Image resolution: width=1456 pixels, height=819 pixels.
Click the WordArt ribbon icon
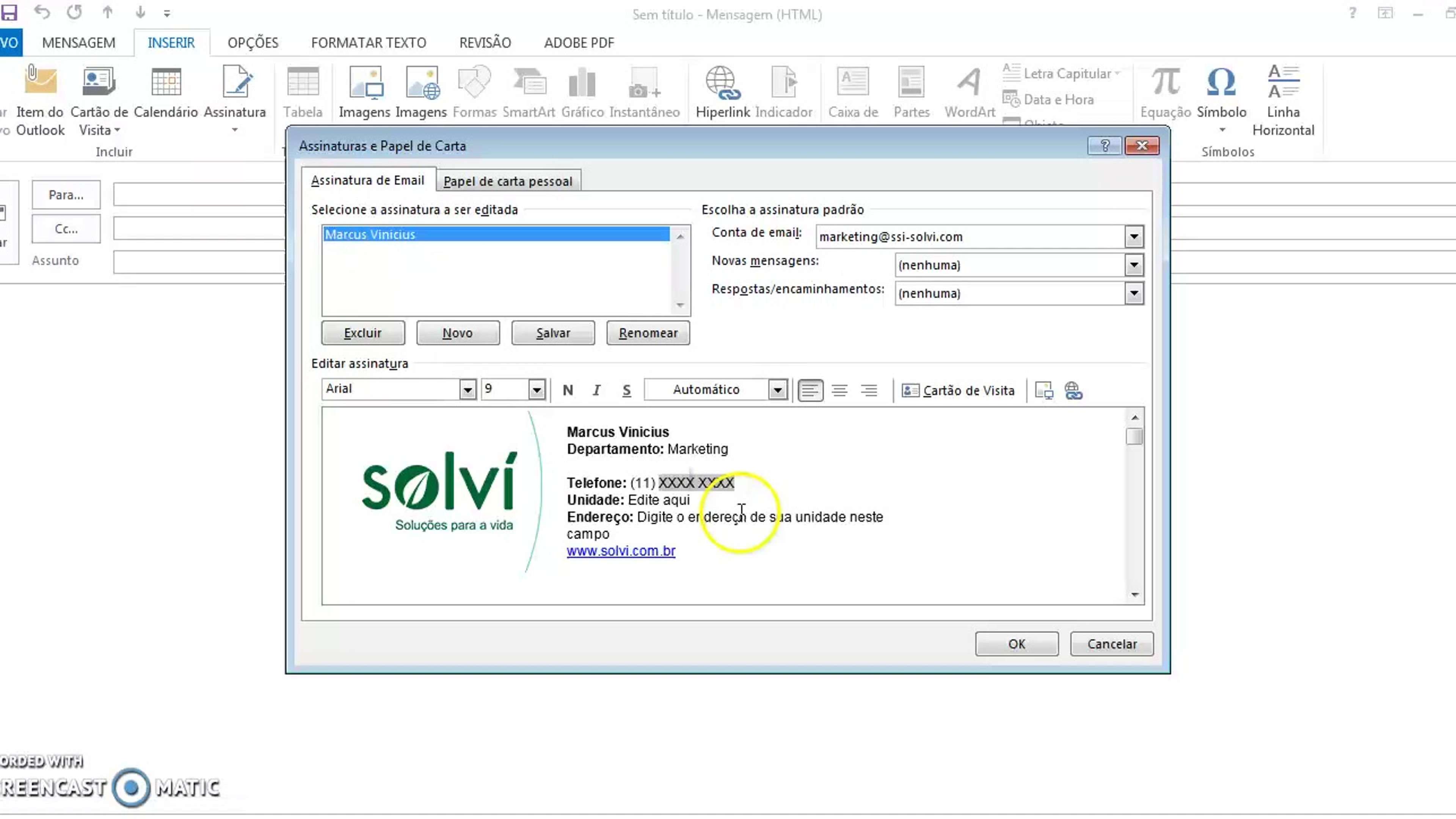[x=970, y=93]
